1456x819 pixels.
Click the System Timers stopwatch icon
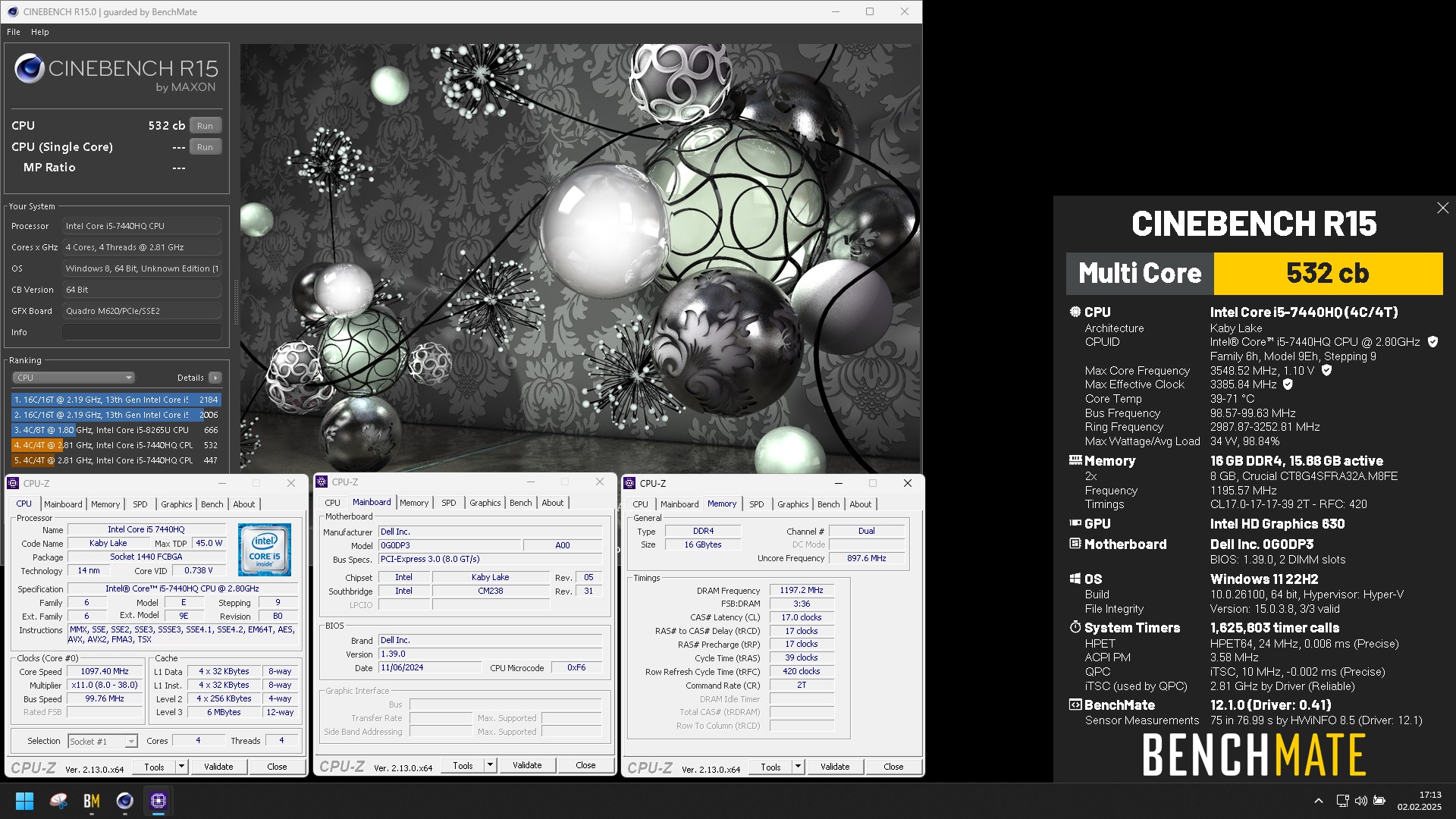click(1075, 627)
